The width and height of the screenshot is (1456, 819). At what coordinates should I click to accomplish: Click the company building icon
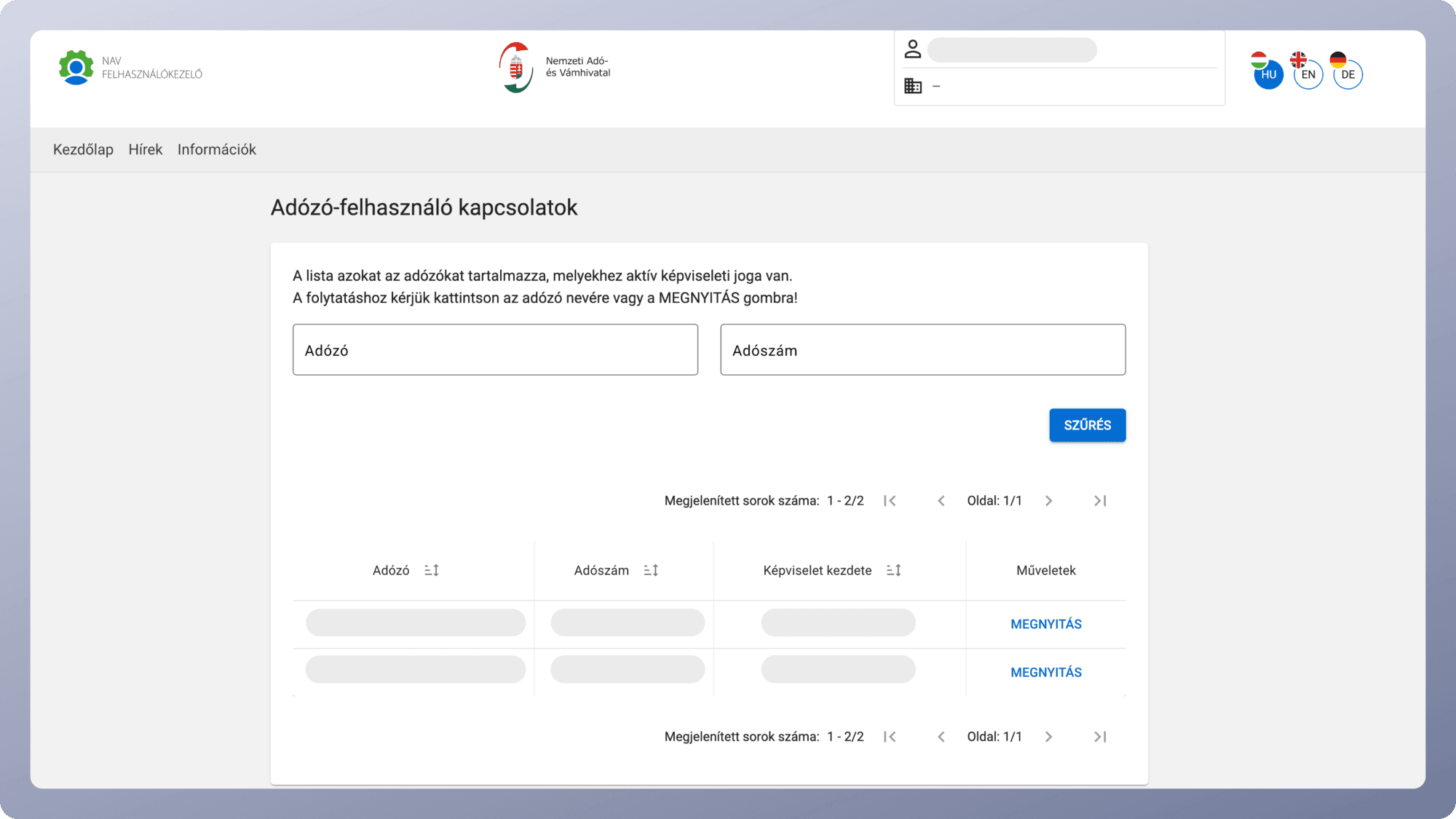(913, 86)
